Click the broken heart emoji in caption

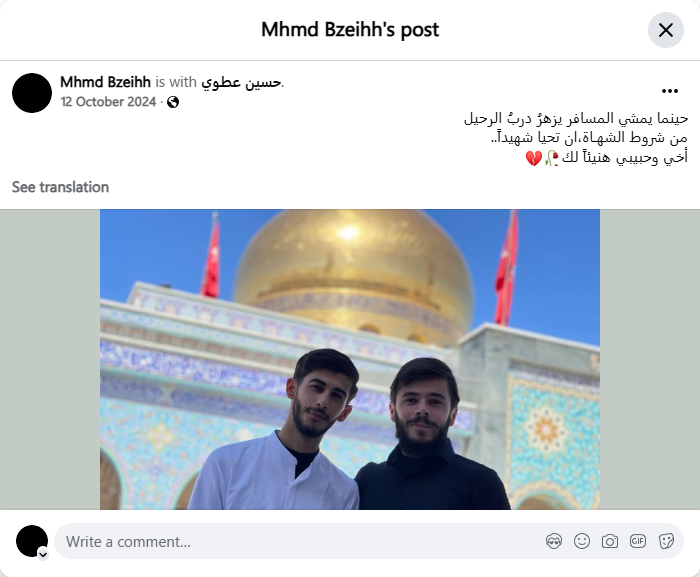coord(533,158)
